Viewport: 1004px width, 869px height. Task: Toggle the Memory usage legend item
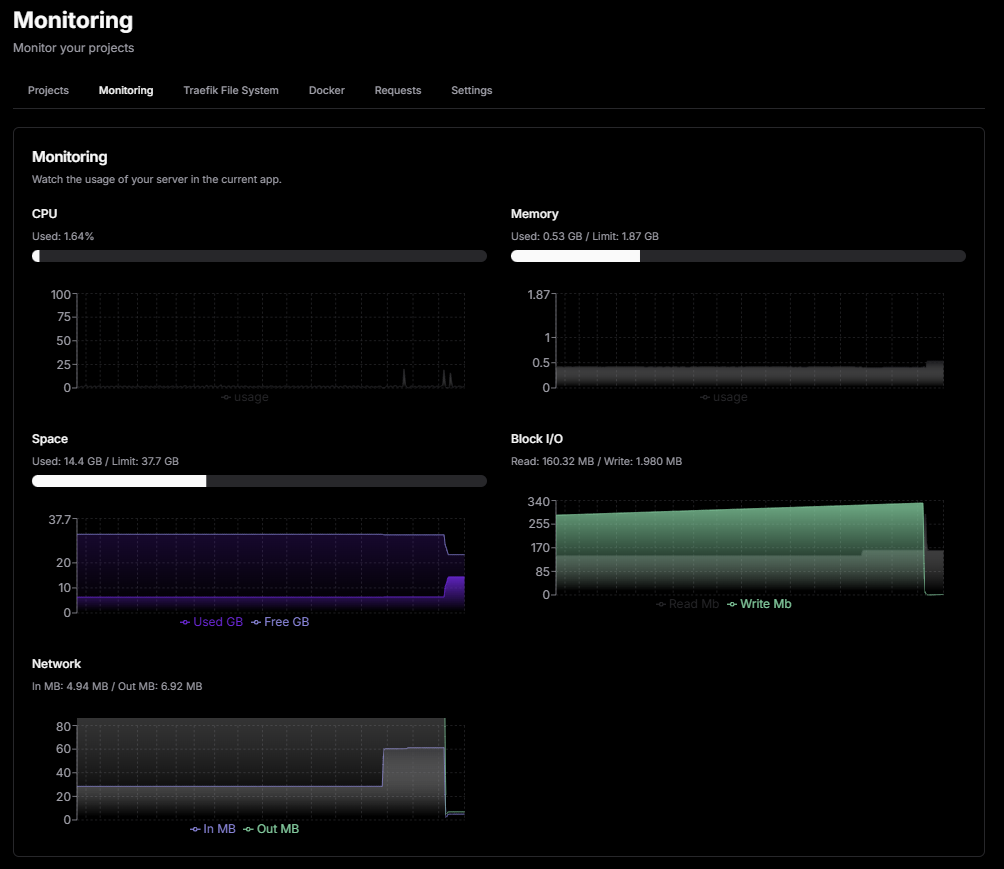[724, 397]
